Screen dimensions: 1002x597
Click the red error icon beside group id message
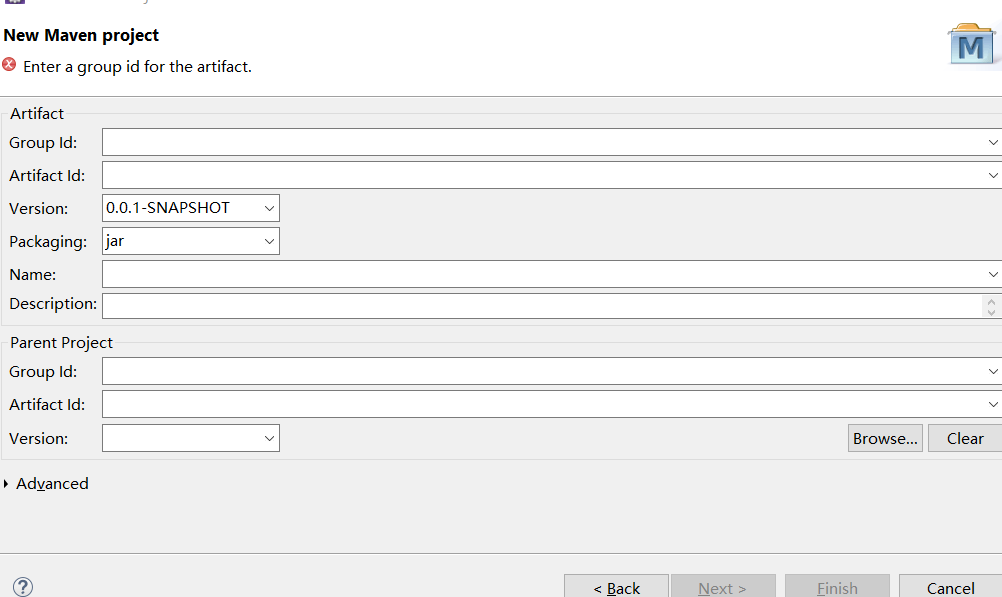pyautogui.click(x=9, y=65)
